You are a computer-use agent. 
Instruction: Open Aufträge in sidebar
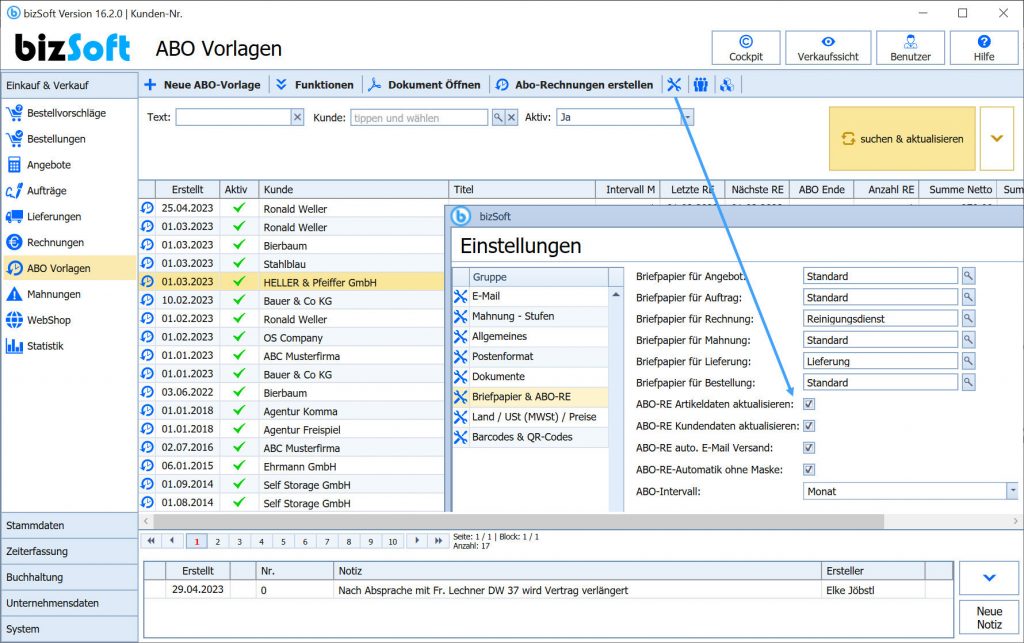click(x=69, y=191)
